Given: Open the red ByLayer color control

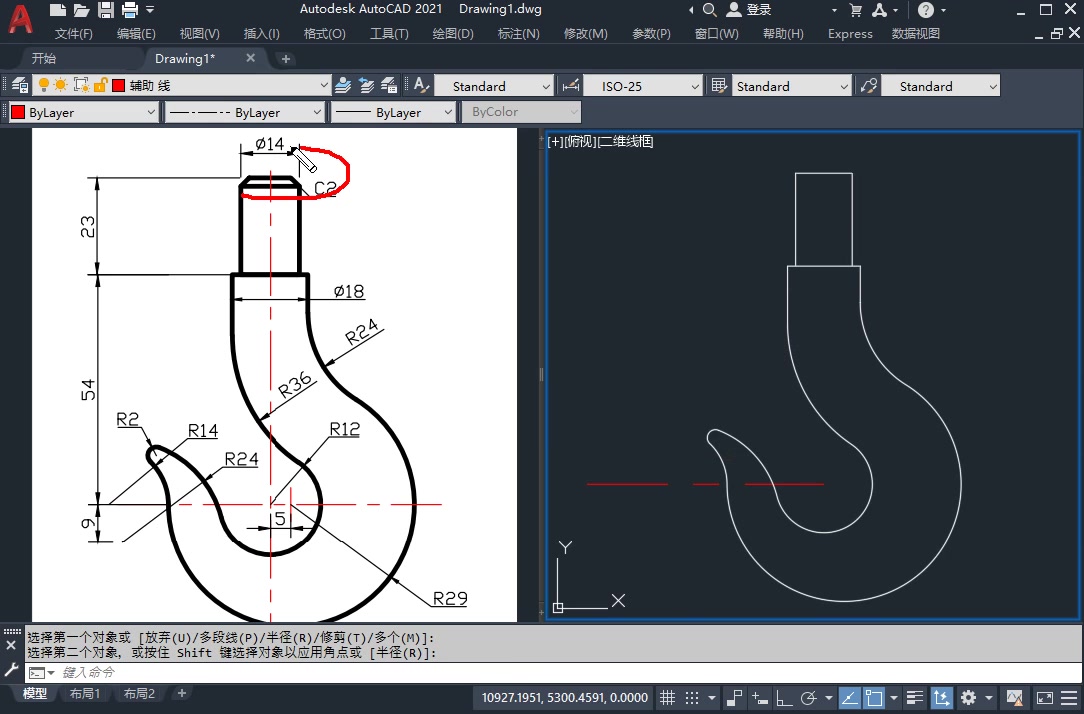Looking at the screenshot, I should [x=82, y=113].
